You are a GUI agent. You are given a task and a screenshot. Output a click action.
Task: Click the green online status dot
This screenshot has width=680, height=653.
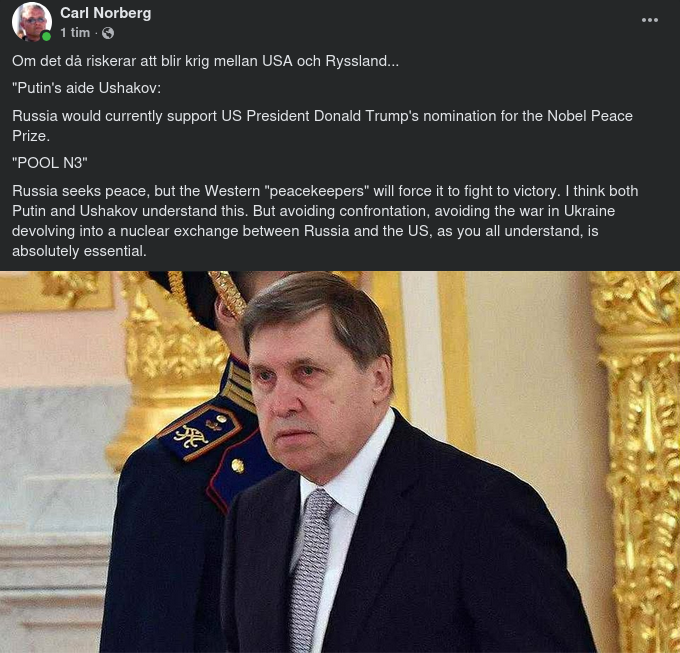(46, 37)
